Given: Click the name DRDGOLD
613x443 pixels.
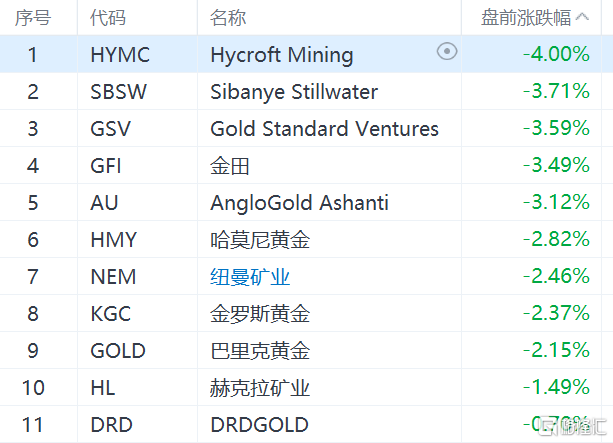Looking at the screenshot, I should click(260, 425).
